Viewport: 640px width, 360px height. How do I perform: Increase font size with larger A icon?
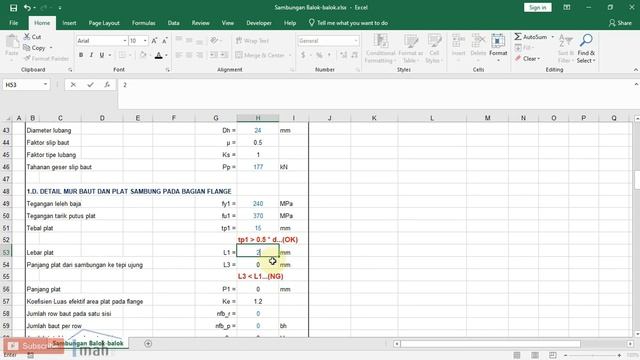[154, 41]
